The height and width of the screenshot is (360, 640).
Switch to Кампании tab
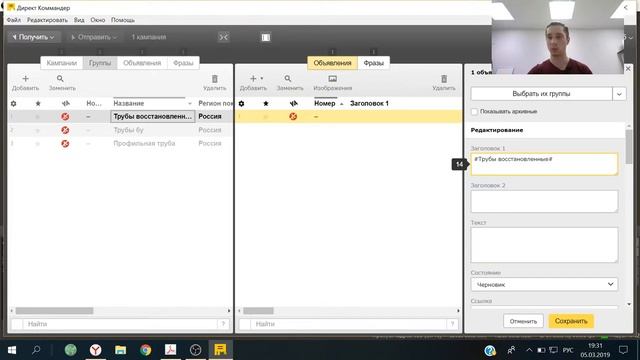tap(62, 63)
